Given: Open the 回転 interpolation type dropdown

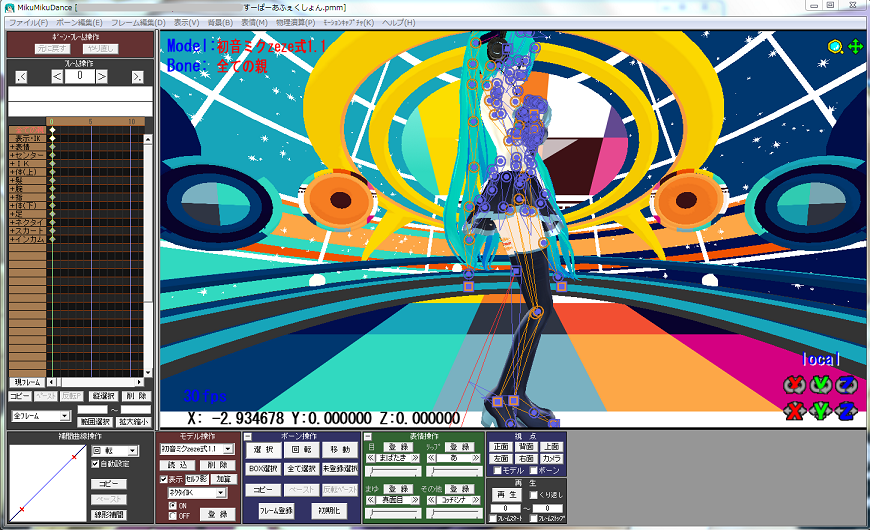Looking at the screenshot, I should pyautogui.click(x=133, y=451).
